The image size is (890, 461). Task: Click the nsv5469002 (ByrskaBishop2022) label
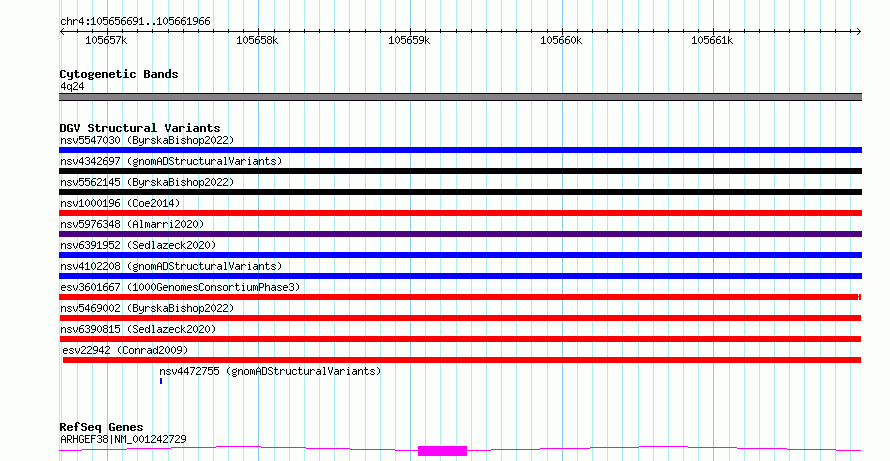click(147, 308)
